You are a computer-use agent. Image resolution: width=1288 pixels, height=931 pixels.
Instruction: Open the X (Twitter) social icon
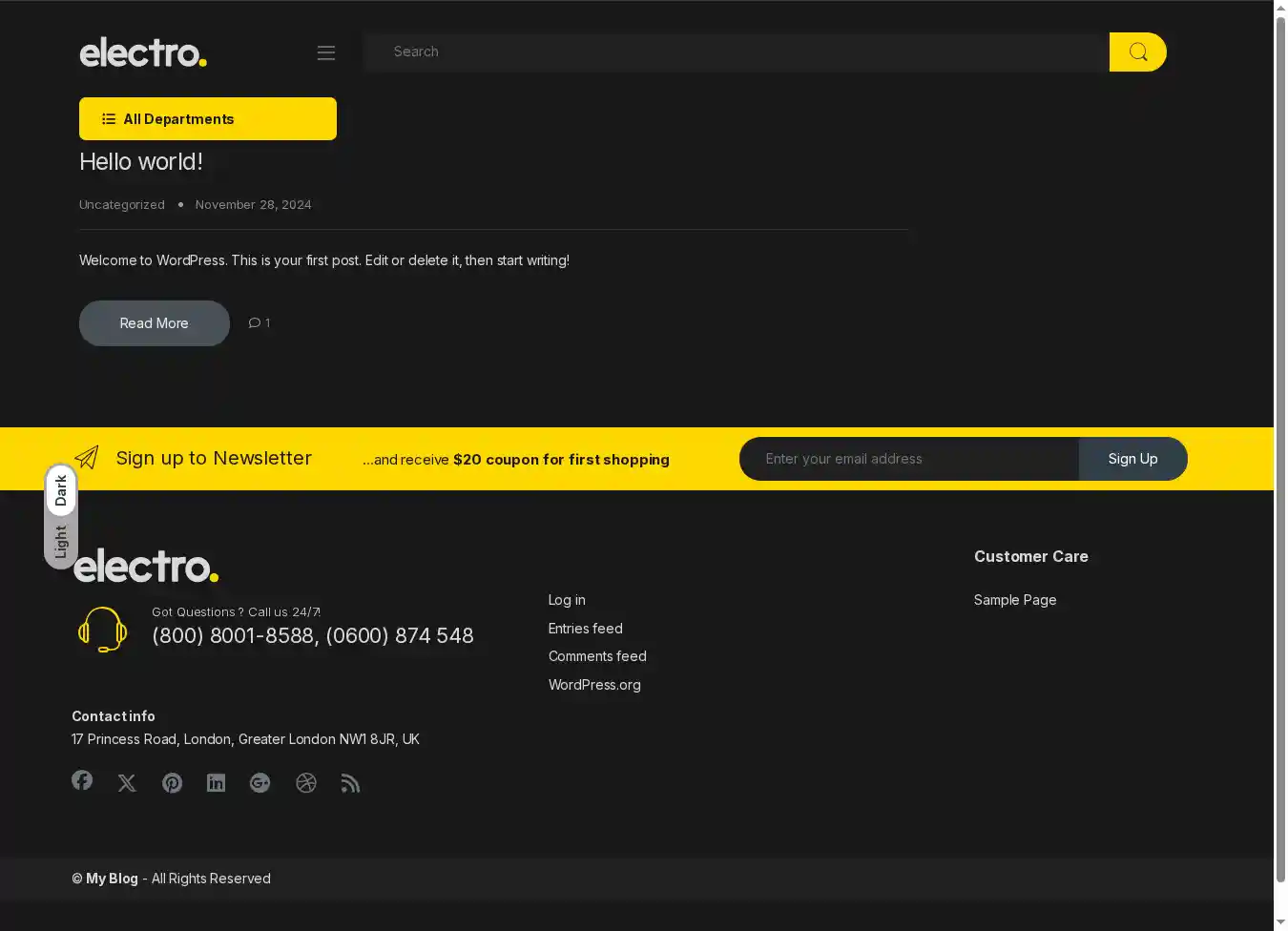(x=127, y=783)
